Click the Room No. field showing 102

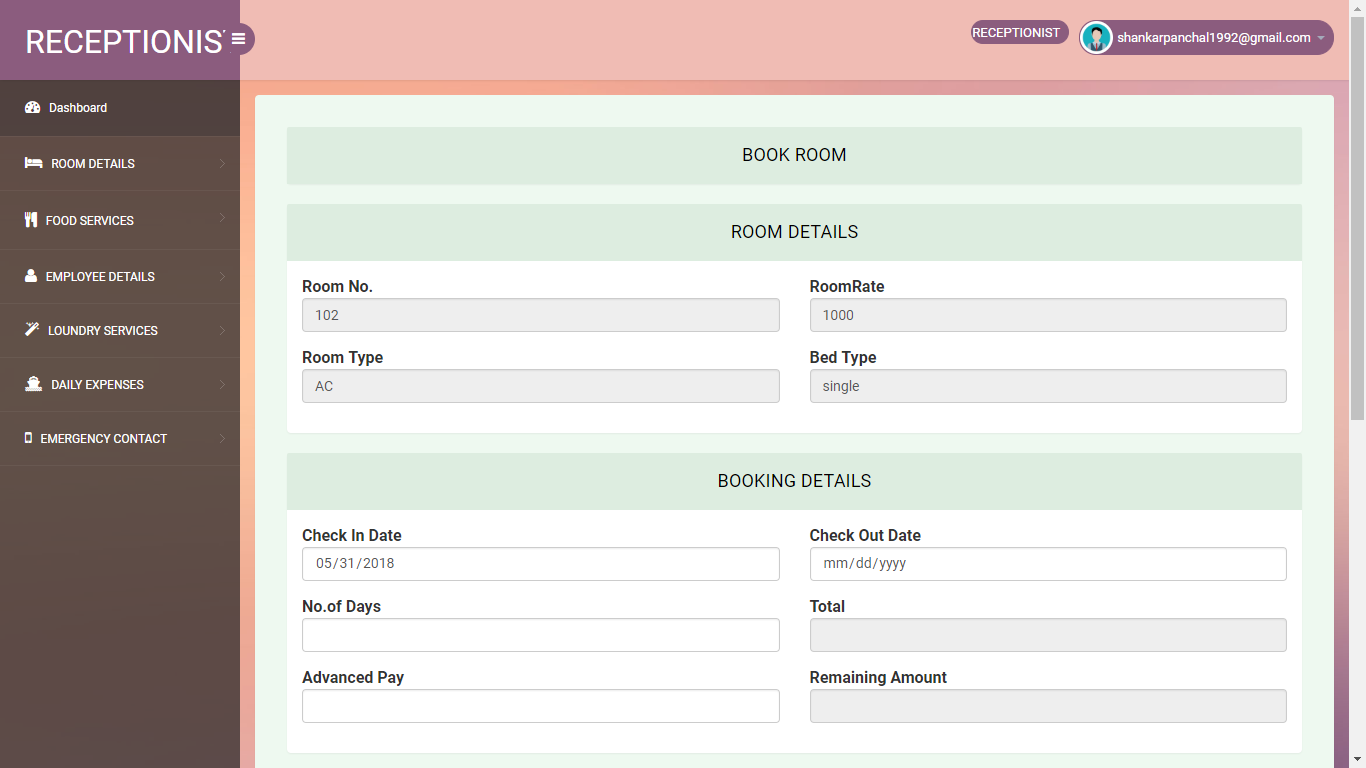point(541,315)
